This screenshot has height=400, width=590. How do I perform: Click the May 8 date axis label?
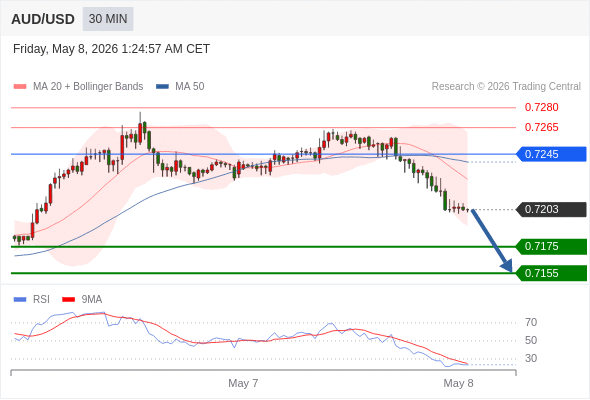[458, 383]
